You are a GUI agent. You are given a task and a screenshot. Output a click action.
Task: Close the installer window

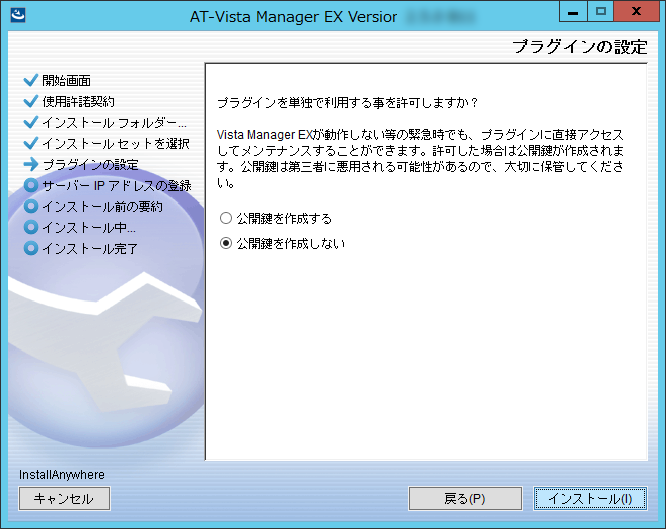coord(636,11)
